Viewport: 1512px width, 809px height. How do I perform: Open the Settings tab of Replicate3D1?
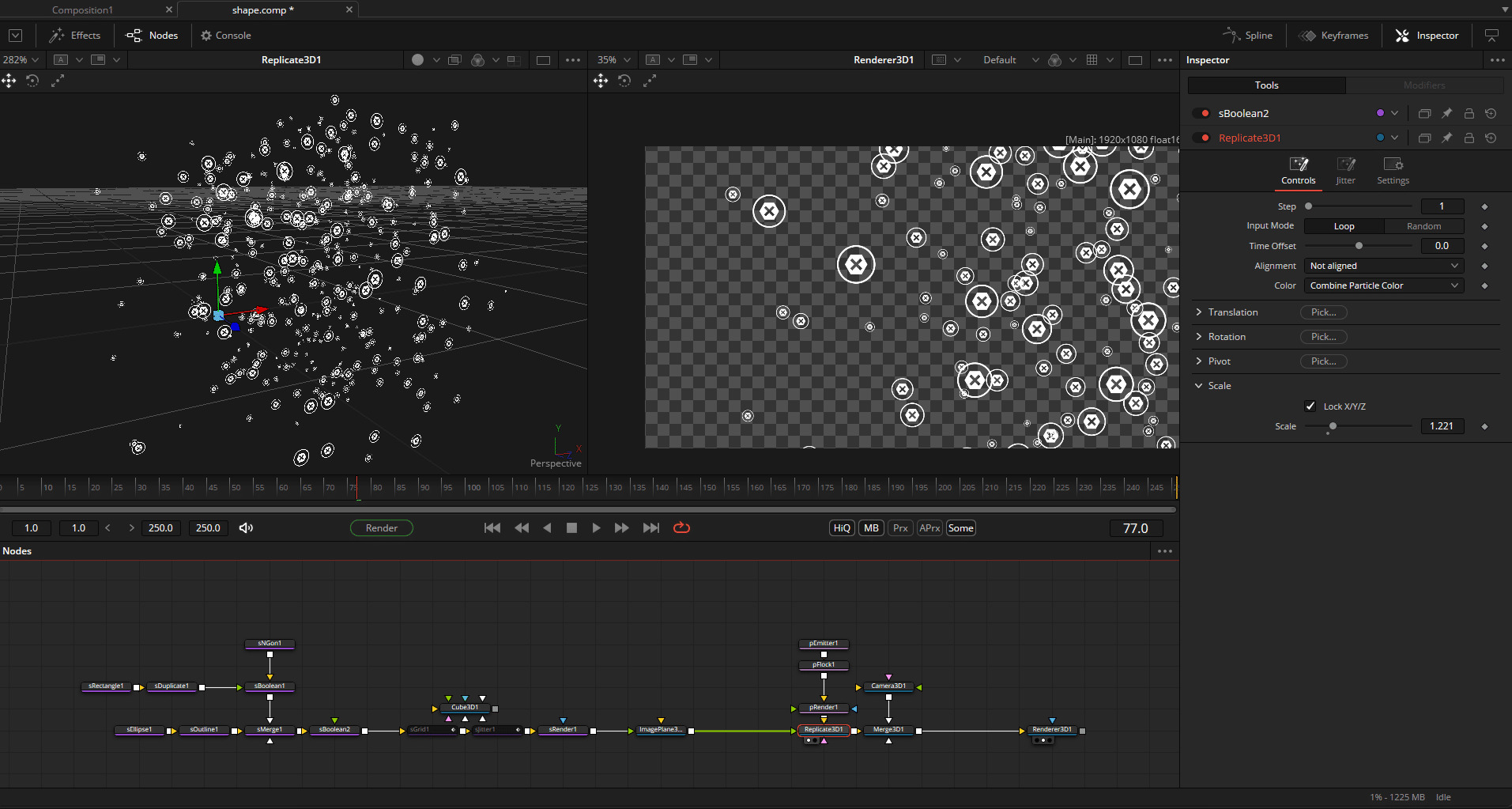[x=1393, y=166]
